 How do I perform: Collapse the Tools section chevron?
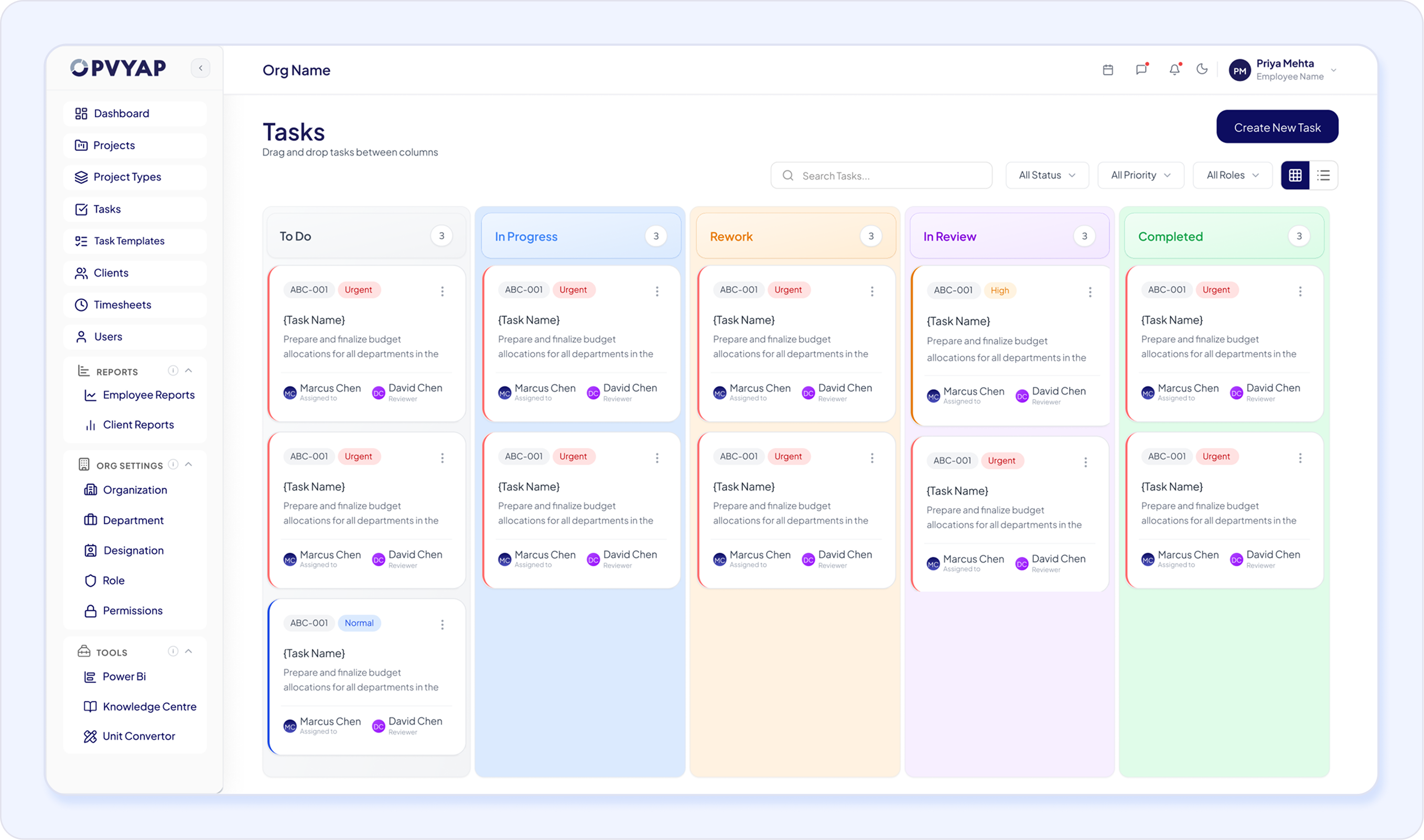pyautogui.click(x=189, y=651)
